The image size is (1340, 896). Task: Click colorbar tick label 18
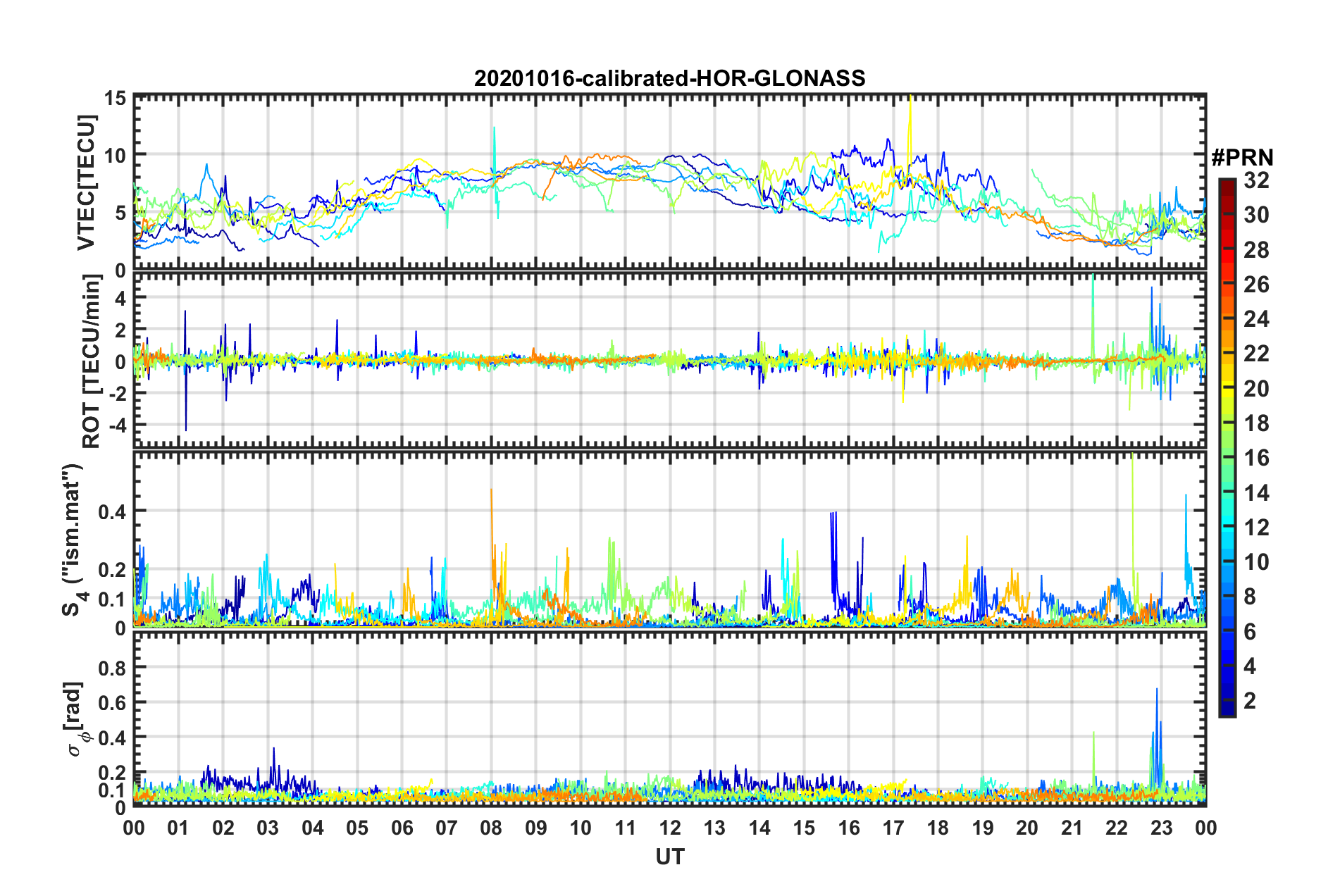(1256, 423)
